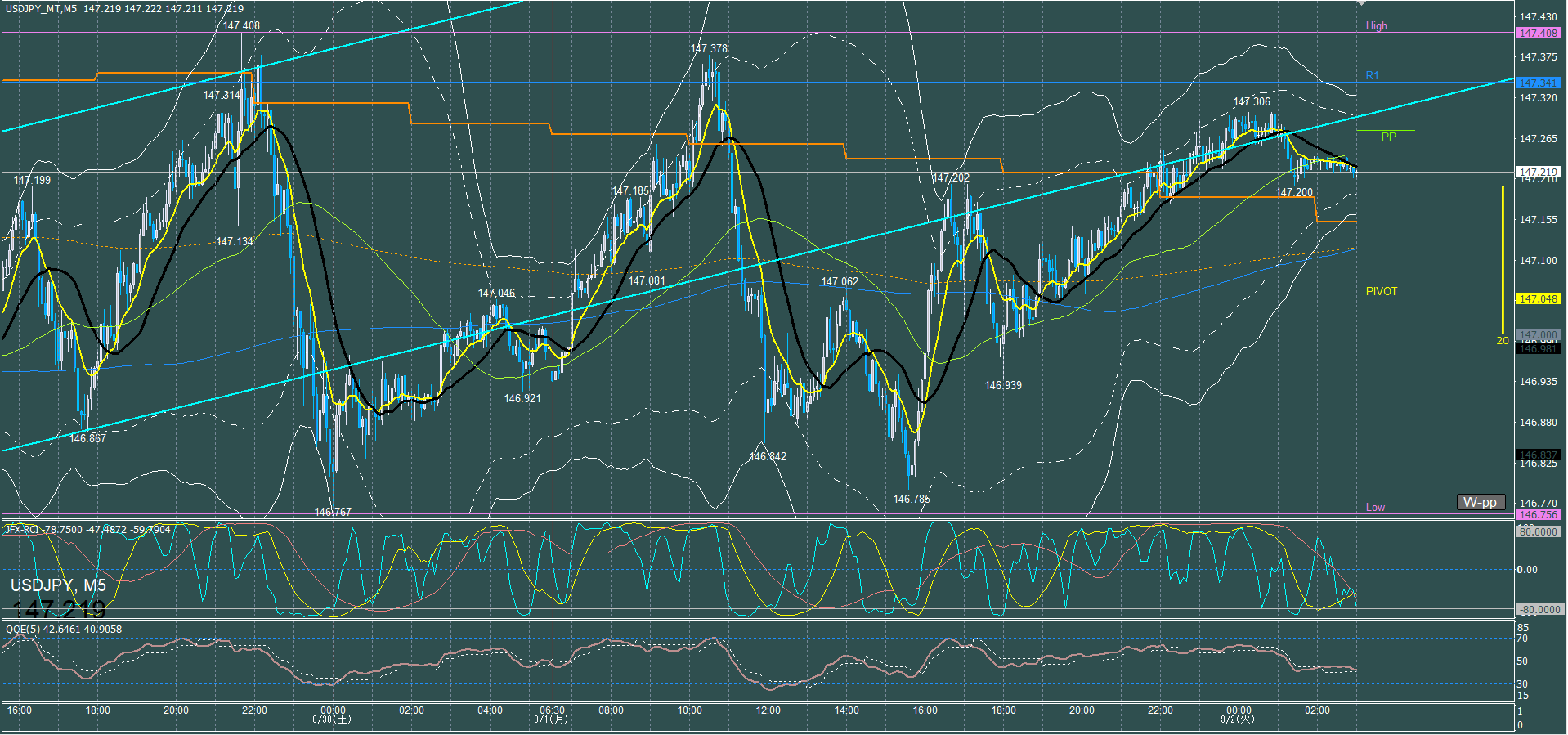Select the yellow PIVOT line label

pyautogui.click(x=1381, y=291)
